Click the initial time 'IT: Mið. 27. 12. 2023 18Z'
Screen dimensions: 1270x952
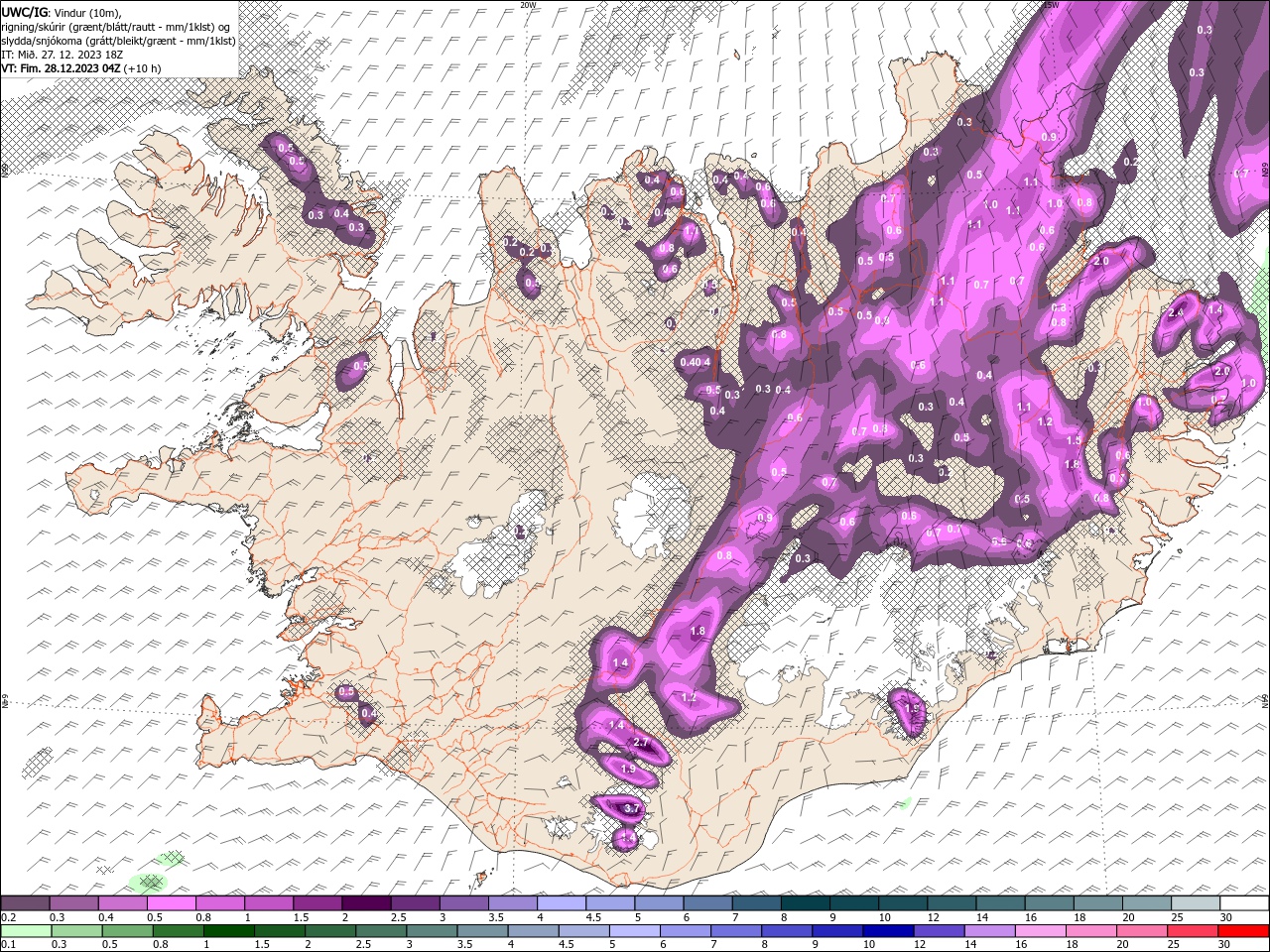pyautogui.click(x=60, y=54)
